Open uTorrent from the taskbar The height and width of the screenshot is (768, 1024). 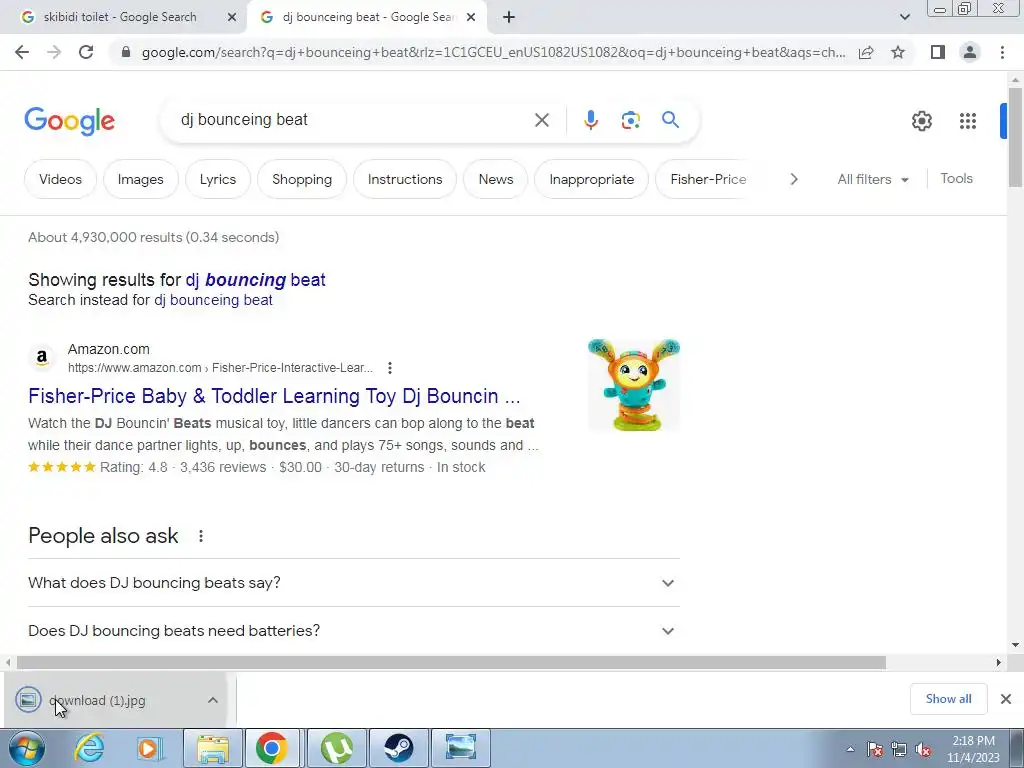(337, 748)
